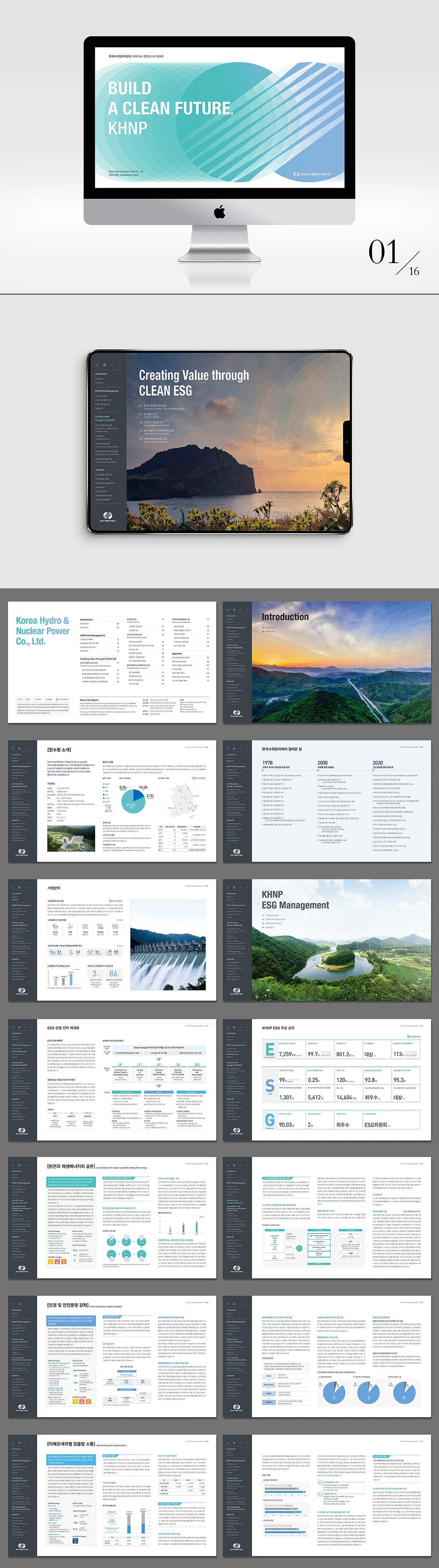Select the tablet sidebar's Creating Value through CLEAN ESG heading
This screenshot has height=1568, width=439.
tap(105, 418)
